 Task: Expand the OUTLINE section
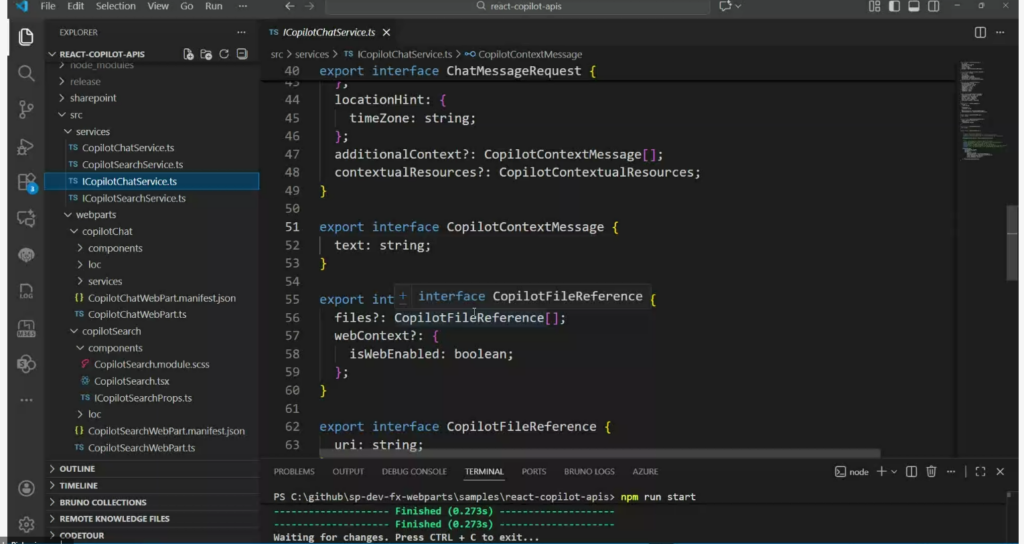[77, 469]
